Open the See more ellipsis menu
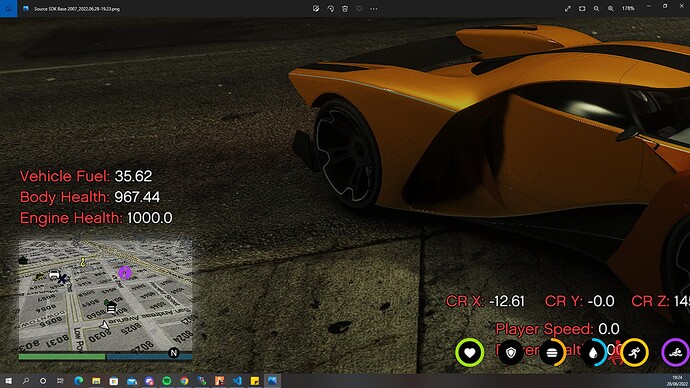Image resolution: width=690 pixels, height=388 pixels. coord(374,9)
